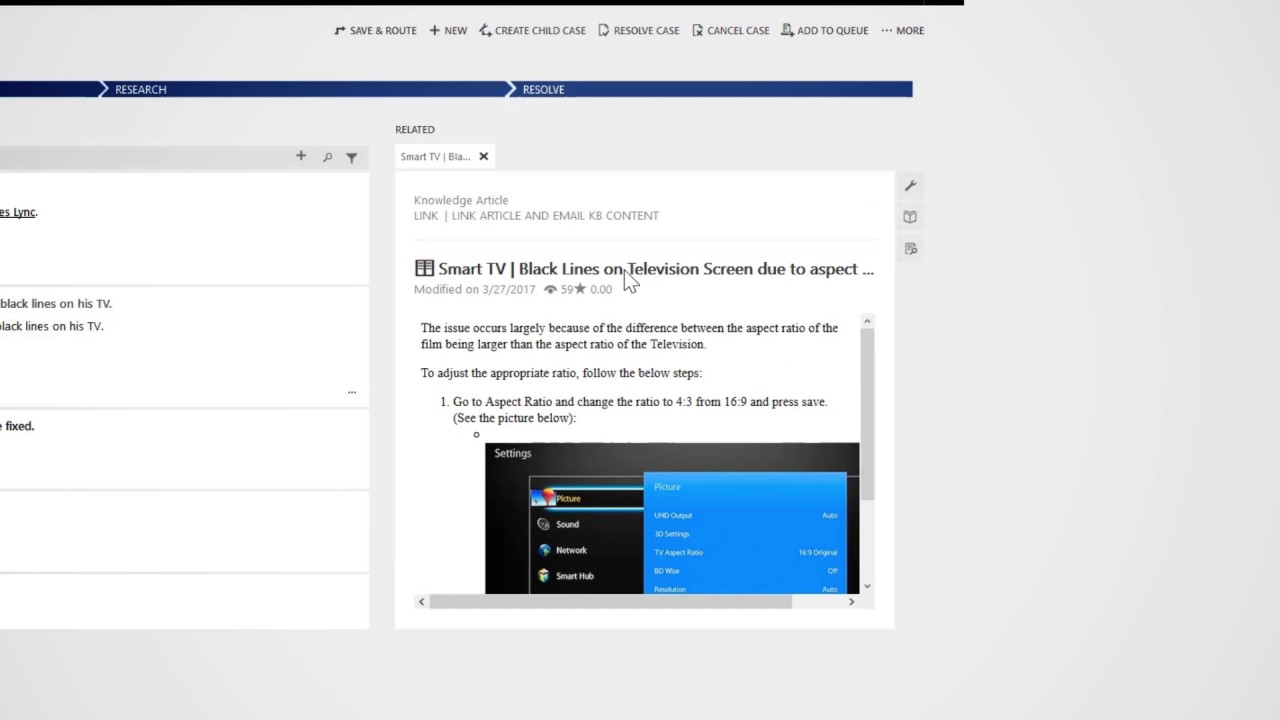Select the Research process stage
This screenshot has height=720, width=1280.
[140, 89]
